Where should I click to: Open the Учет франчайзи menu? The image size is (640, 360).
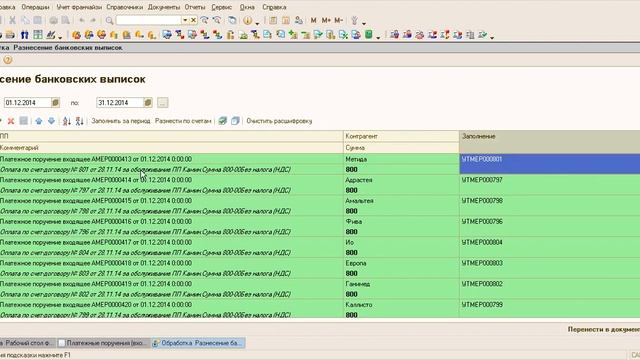[79, 7]
